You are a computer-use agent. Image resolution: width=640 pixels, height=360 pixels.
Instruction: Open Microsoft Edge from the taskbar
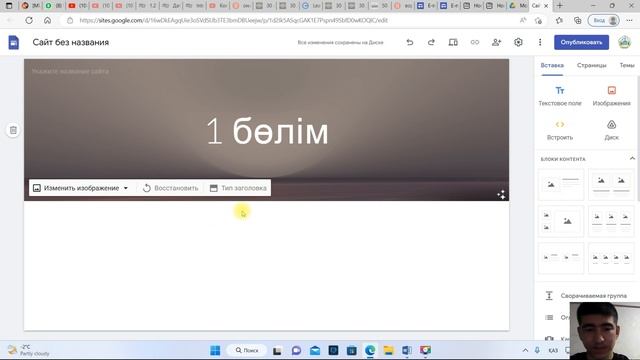pos(370,350)
